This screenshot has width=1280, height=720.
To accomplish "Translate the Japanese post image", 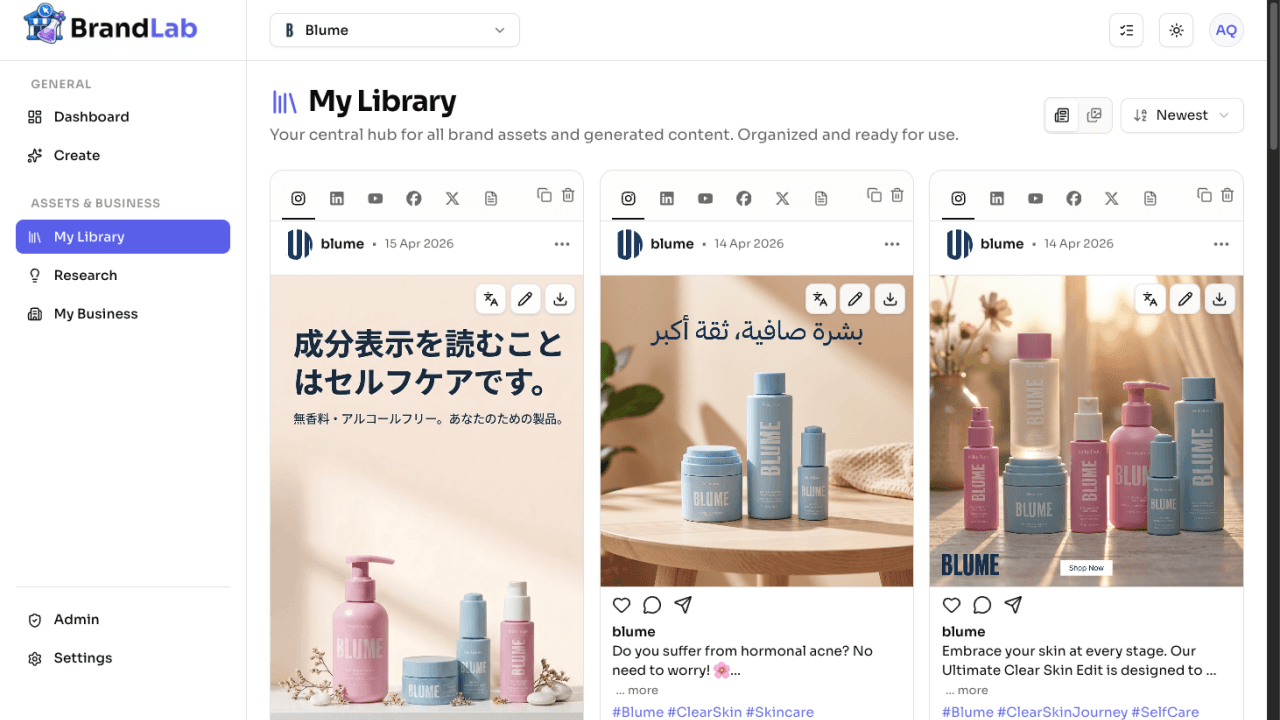I will click(x=491, y=298).
